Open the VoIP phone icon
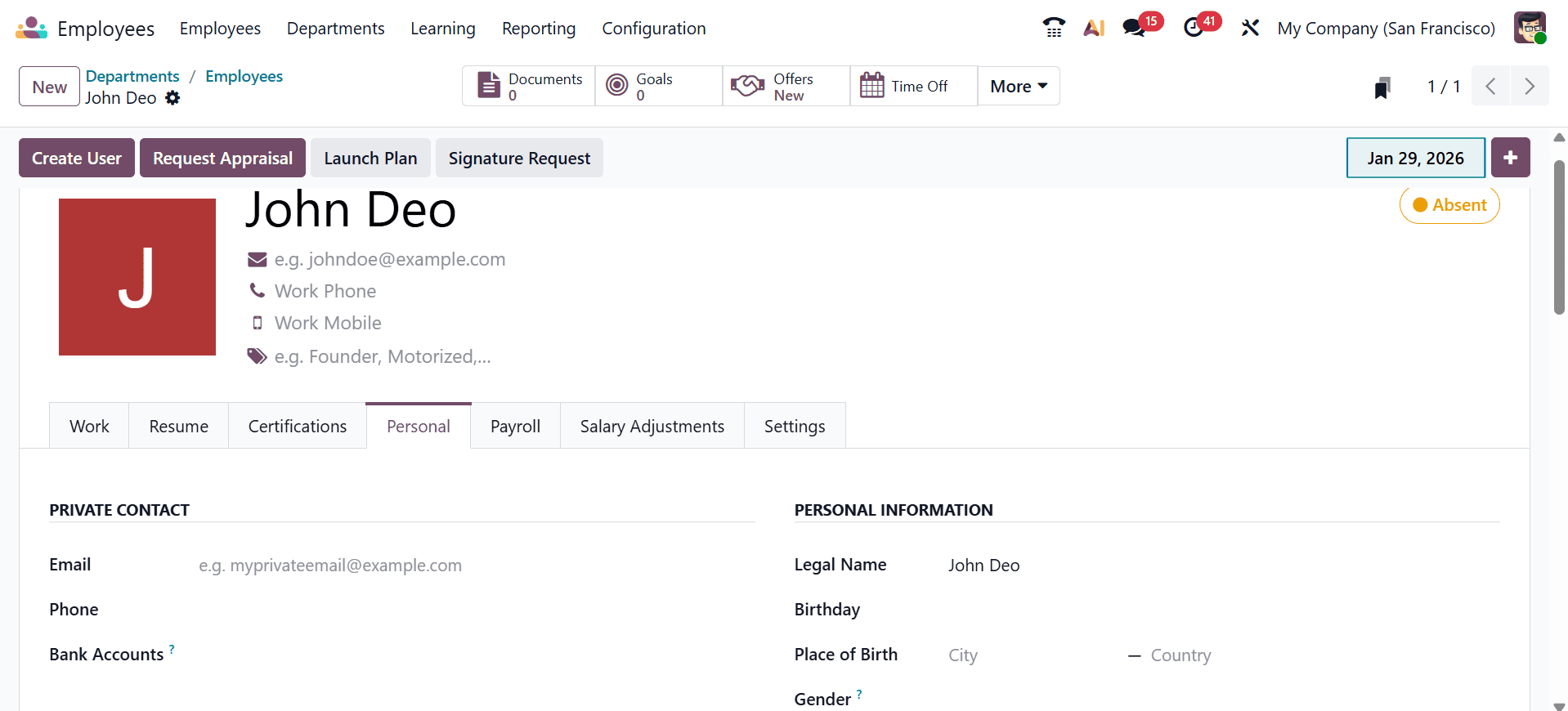 (1054, 28)
